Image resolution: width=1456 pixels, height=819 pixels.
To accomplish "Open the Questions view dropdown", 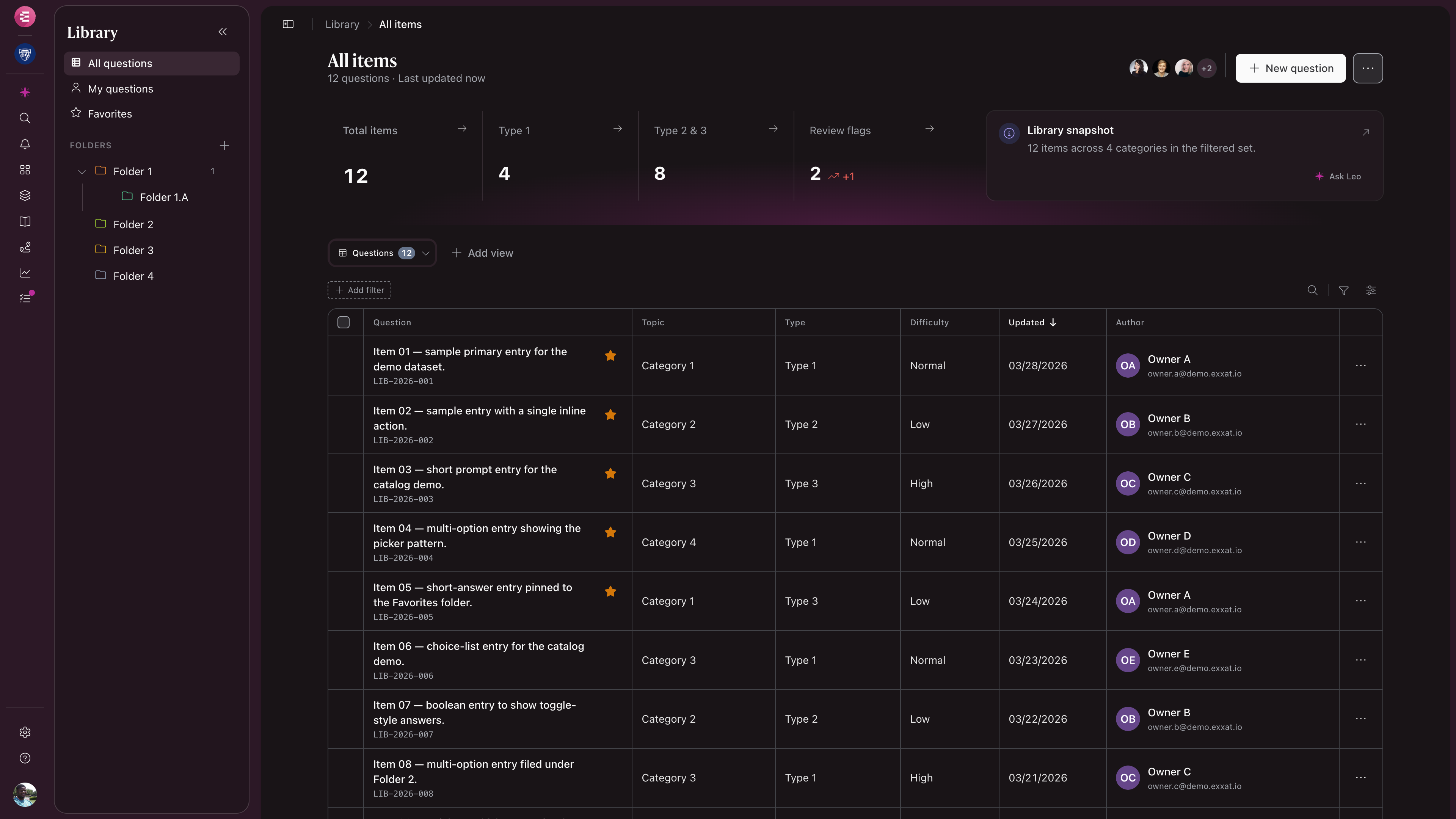I will click(383, 253).
